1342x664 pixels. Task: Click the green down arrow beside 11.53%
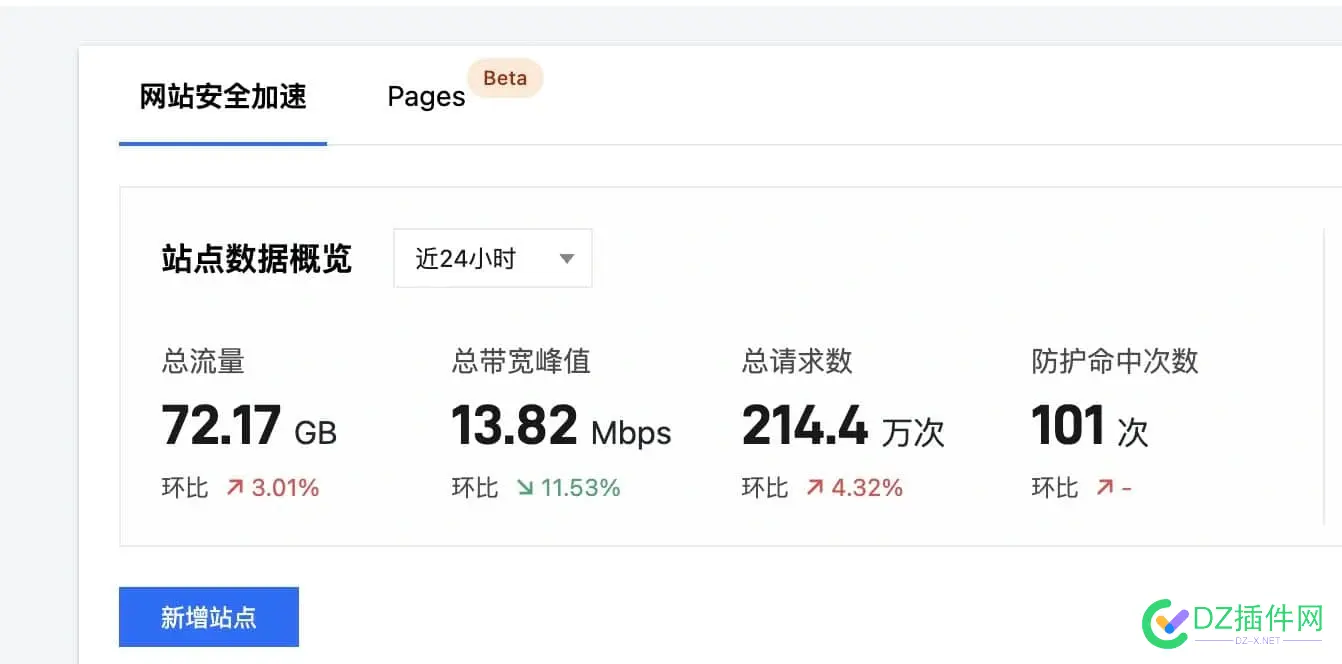coord(525,488)
